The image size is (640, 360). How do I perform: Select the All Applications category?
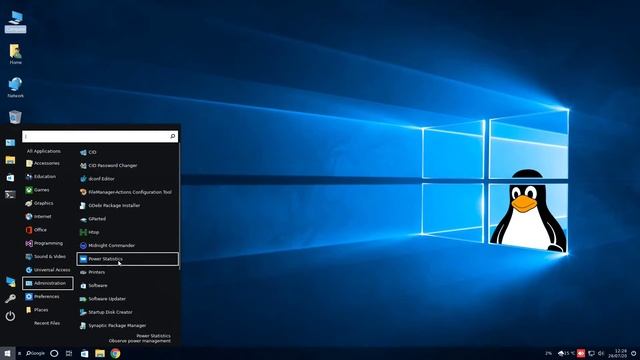click(44, 151)
